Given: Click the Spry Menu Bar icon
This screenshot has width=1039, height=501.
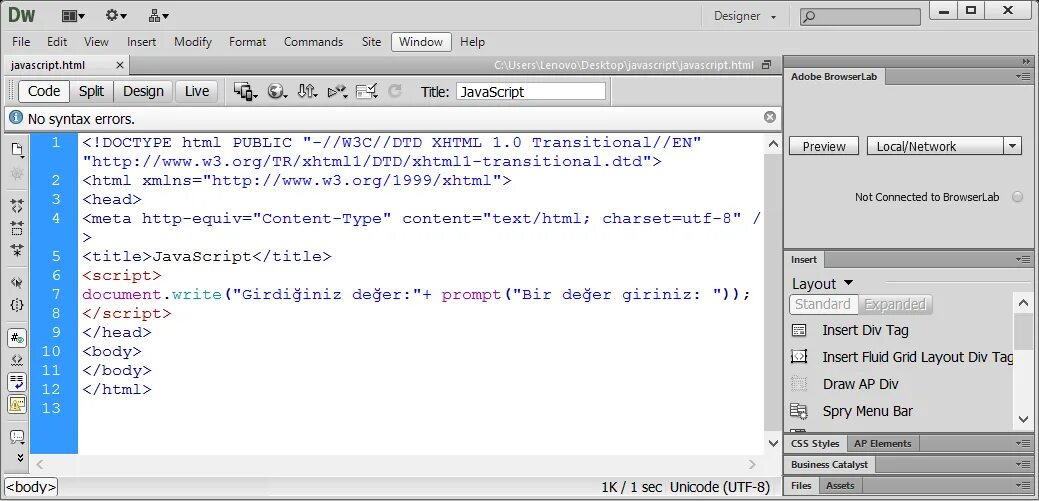Looking at the screenshot, I should pos(800,411).
